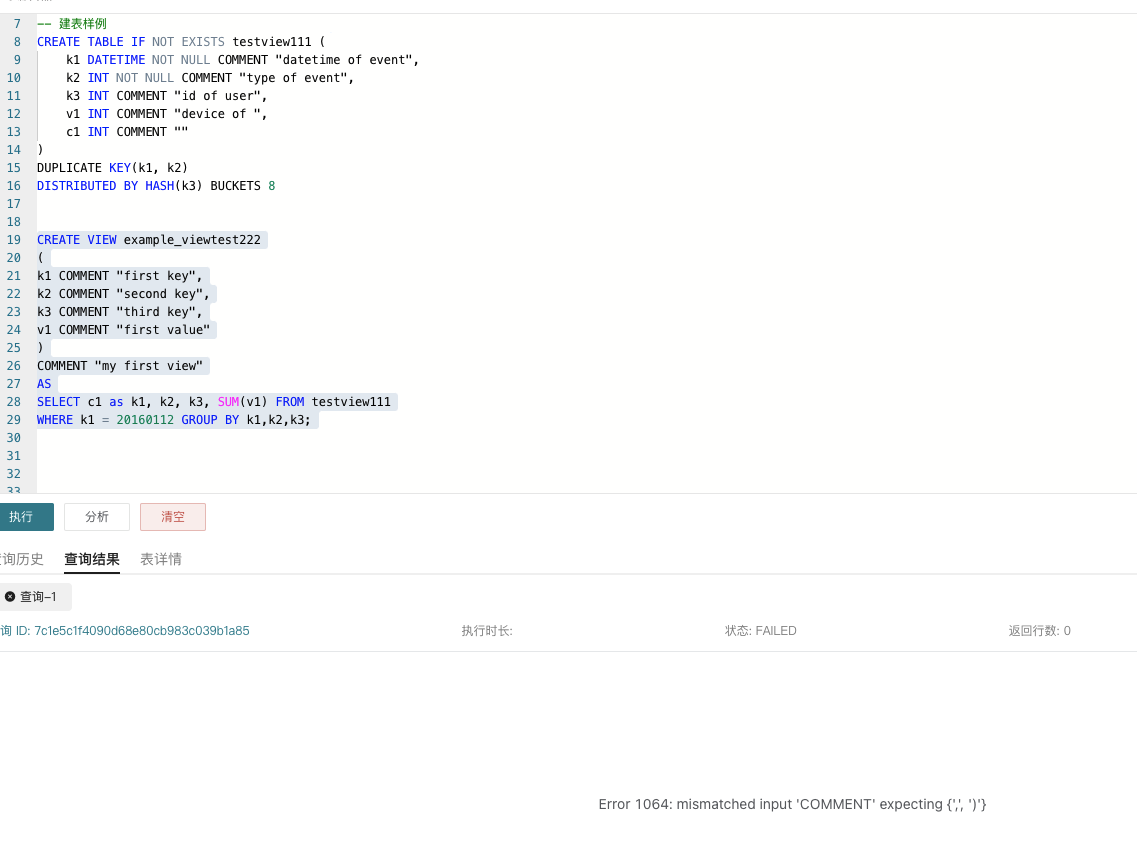Screen dimensions: 1137x851
Task: Click the 状态: FAILED status label
Action: coord(760,631)
